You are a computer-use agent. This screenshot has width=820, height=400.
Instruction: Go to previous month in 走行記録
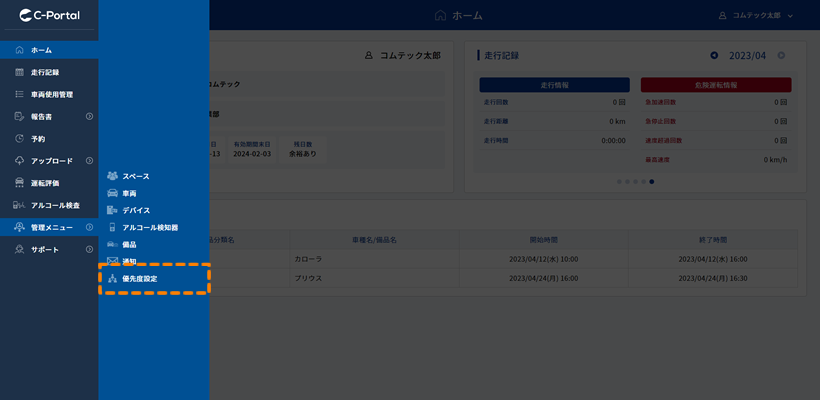[714, 55]
